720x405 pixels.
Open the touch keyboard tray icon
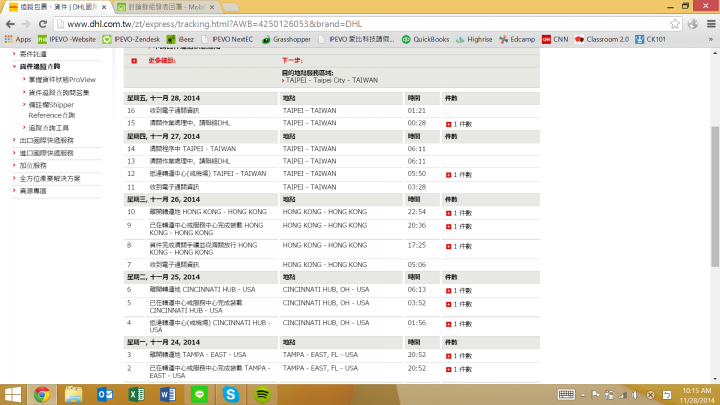(566, 394)
